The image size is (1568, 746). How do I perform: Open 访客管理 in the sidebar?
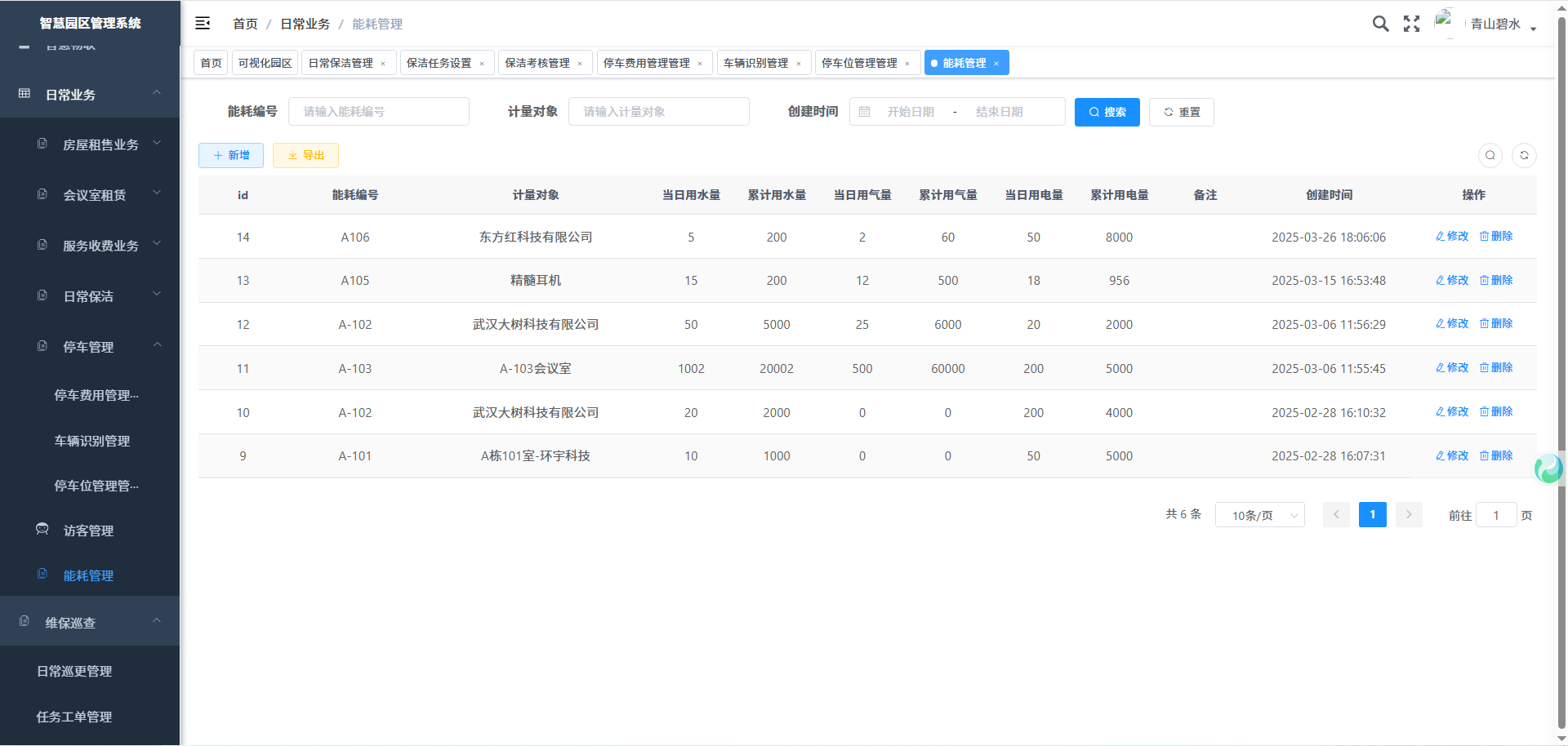point(88,531)
